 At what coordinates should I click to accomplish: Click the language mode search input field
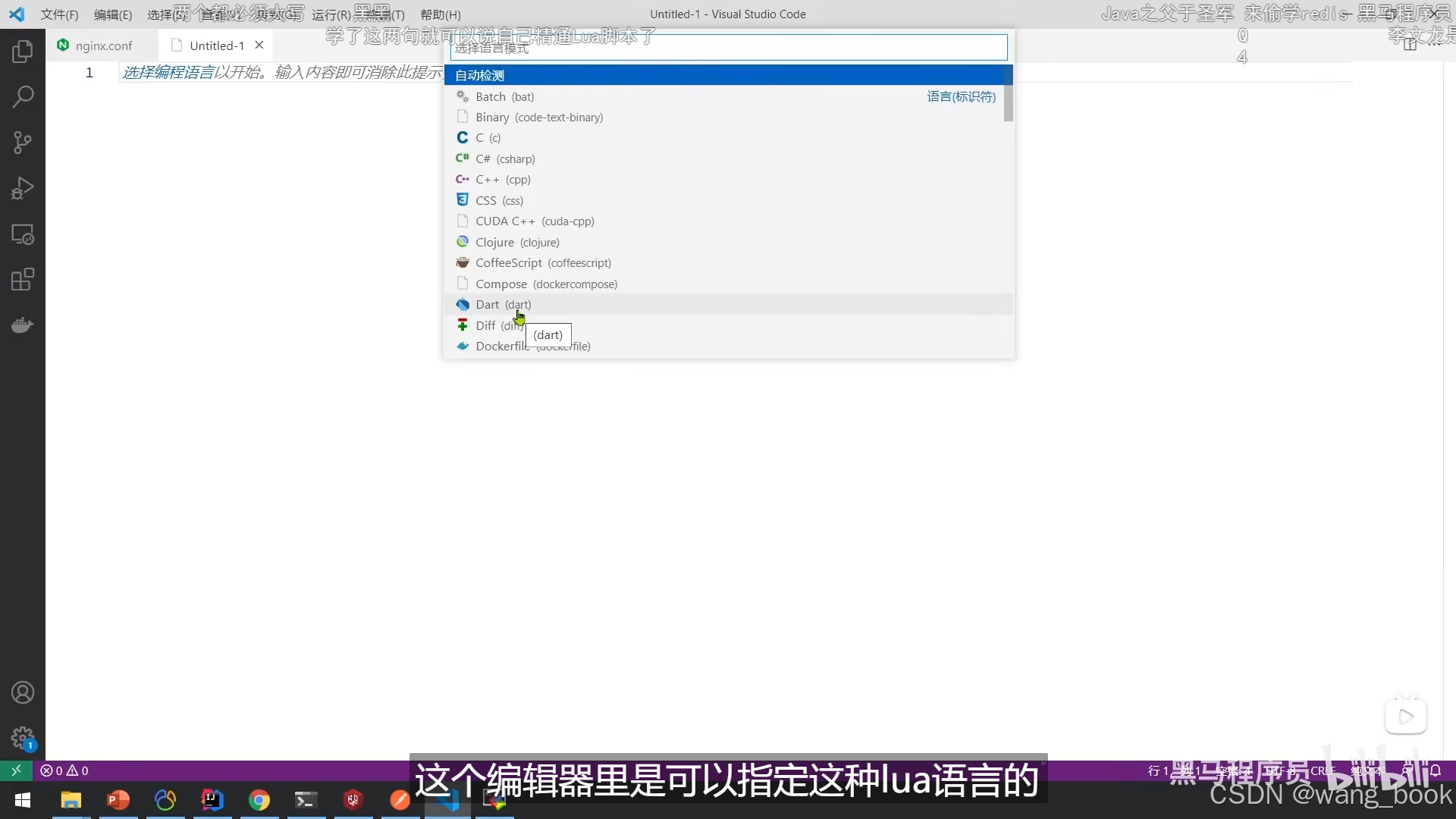(x=728, y=48)
